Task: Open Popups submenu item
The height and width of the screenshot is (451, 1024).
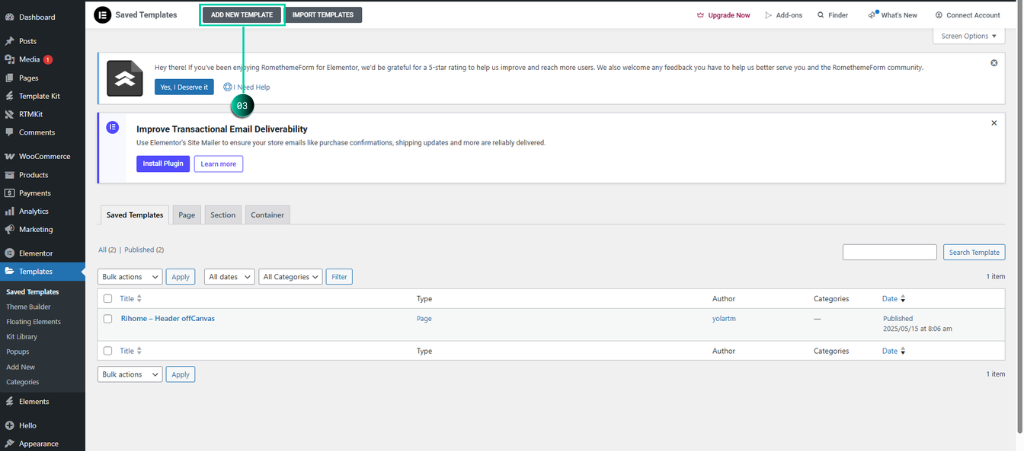Action: [x=18, y=352]
